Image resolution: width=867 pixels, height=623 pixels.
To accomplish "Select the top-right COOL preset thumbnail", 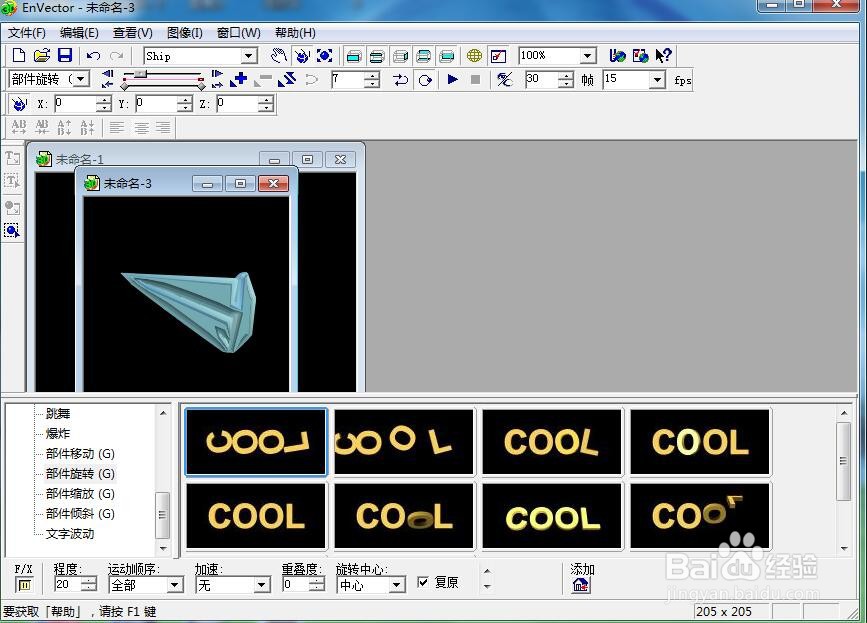I will pos(700,442).
